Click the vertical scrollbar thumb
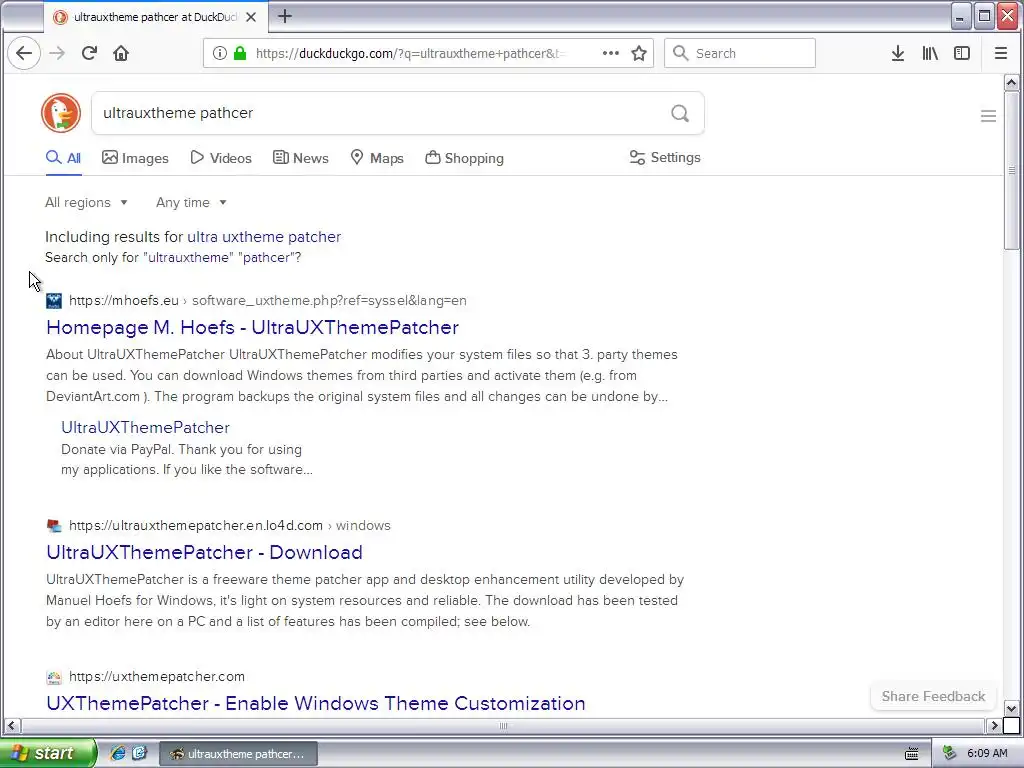Screen dimensions: 1024x768 tap(1012, 170)
